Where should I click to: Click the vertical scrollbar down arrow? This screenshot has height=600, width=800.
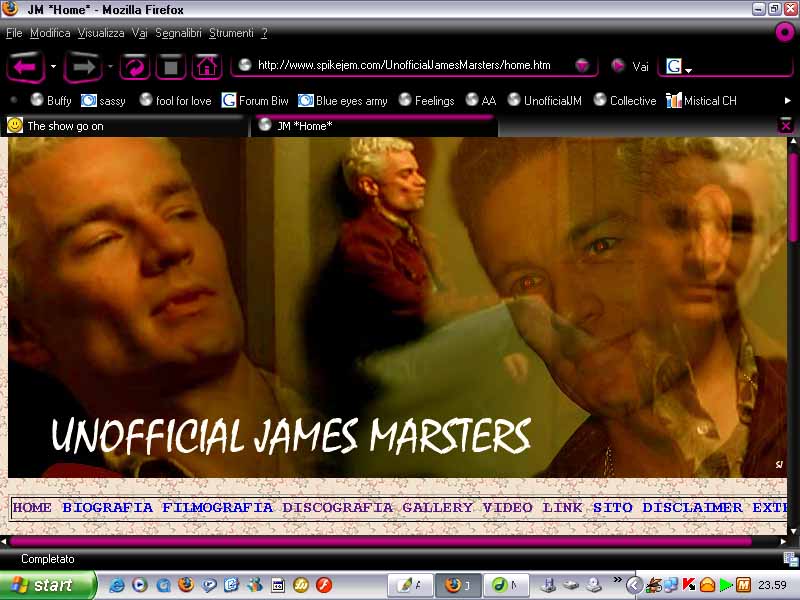[x=793, y=531]
